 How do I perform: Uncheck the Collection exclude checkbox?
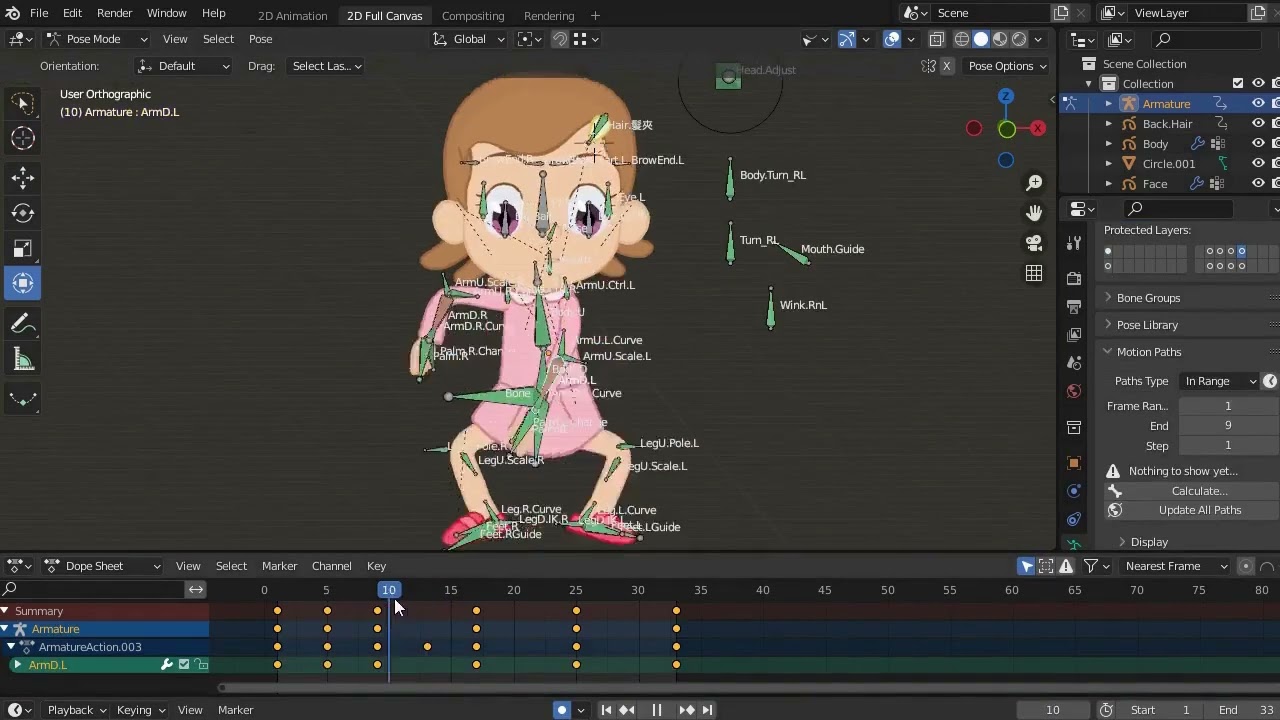[1238, 84]
